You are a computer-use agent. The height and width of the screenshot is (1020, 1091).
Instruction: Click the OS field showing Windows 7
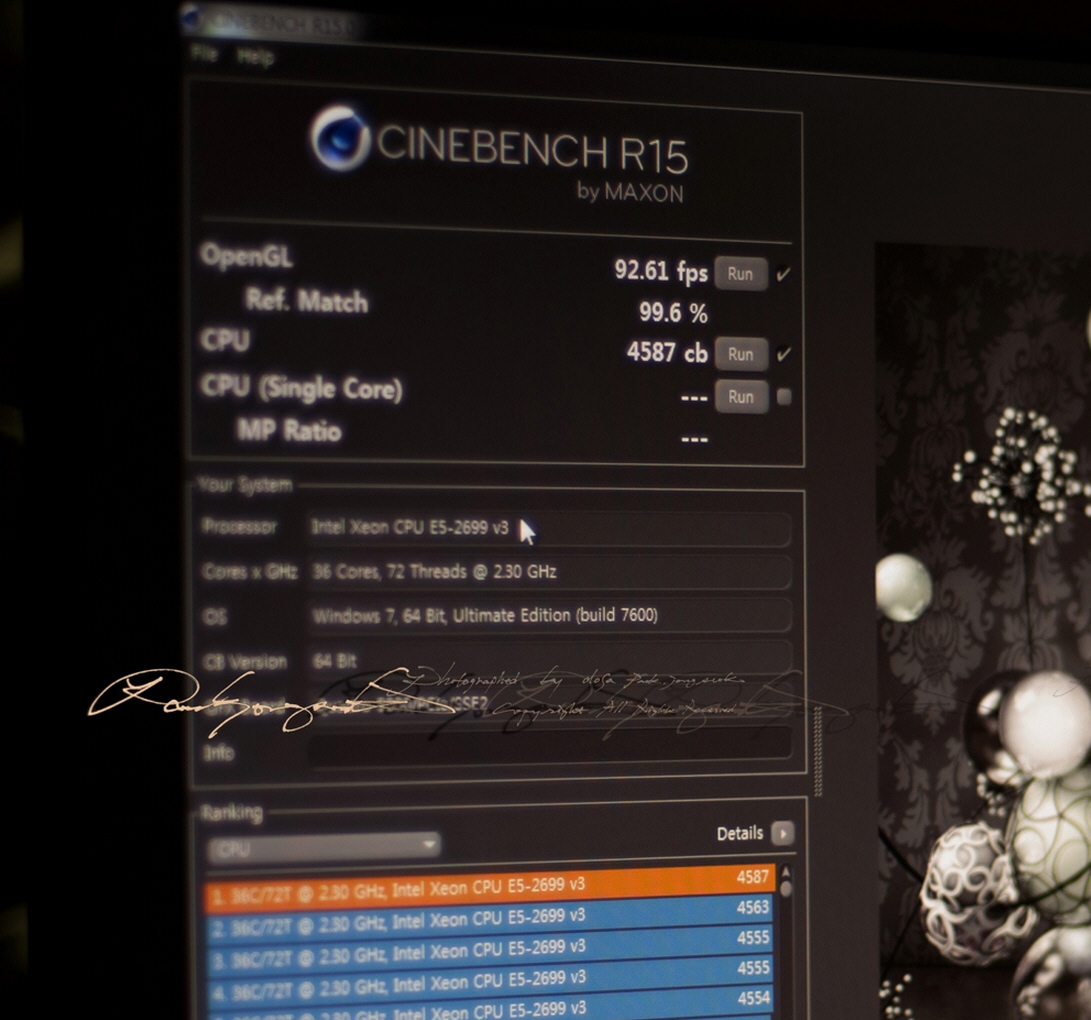549,616
